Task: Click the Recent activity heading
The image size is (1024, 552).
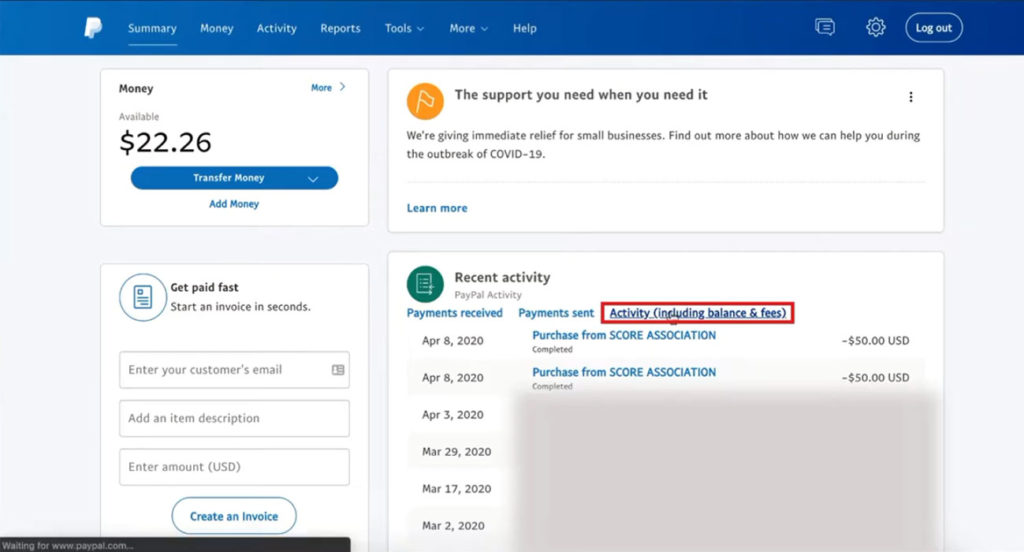Action: coord(502,277)
